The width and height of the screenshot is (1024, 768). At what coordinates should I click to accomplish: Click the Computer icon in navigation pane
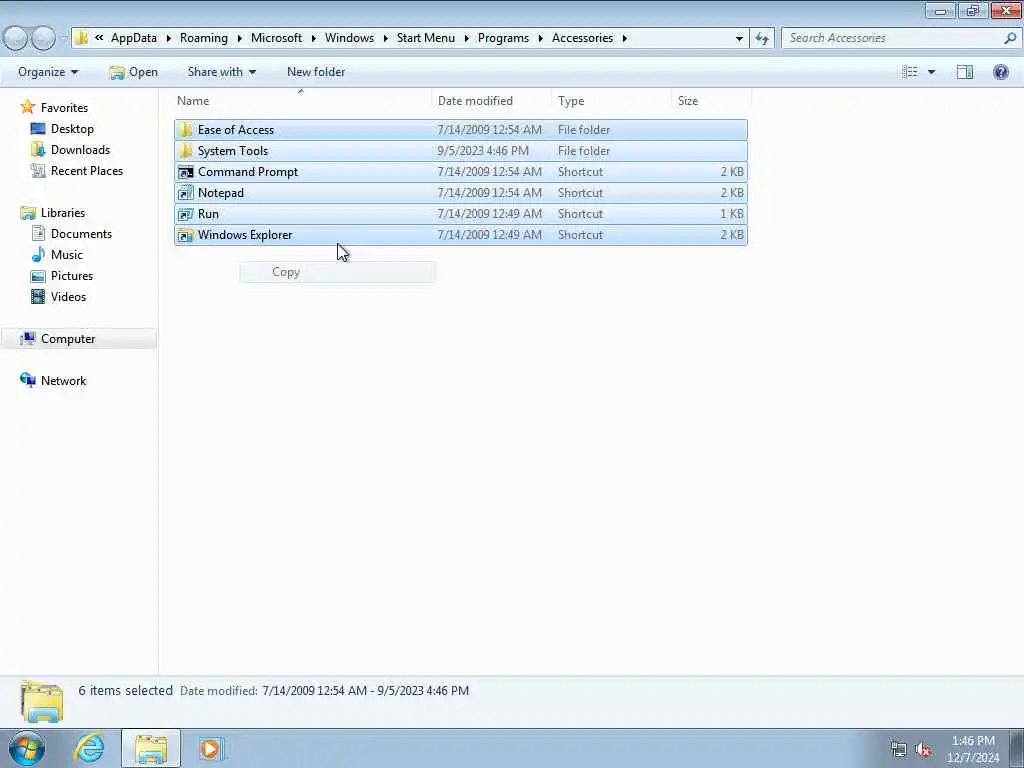point(27,338)
